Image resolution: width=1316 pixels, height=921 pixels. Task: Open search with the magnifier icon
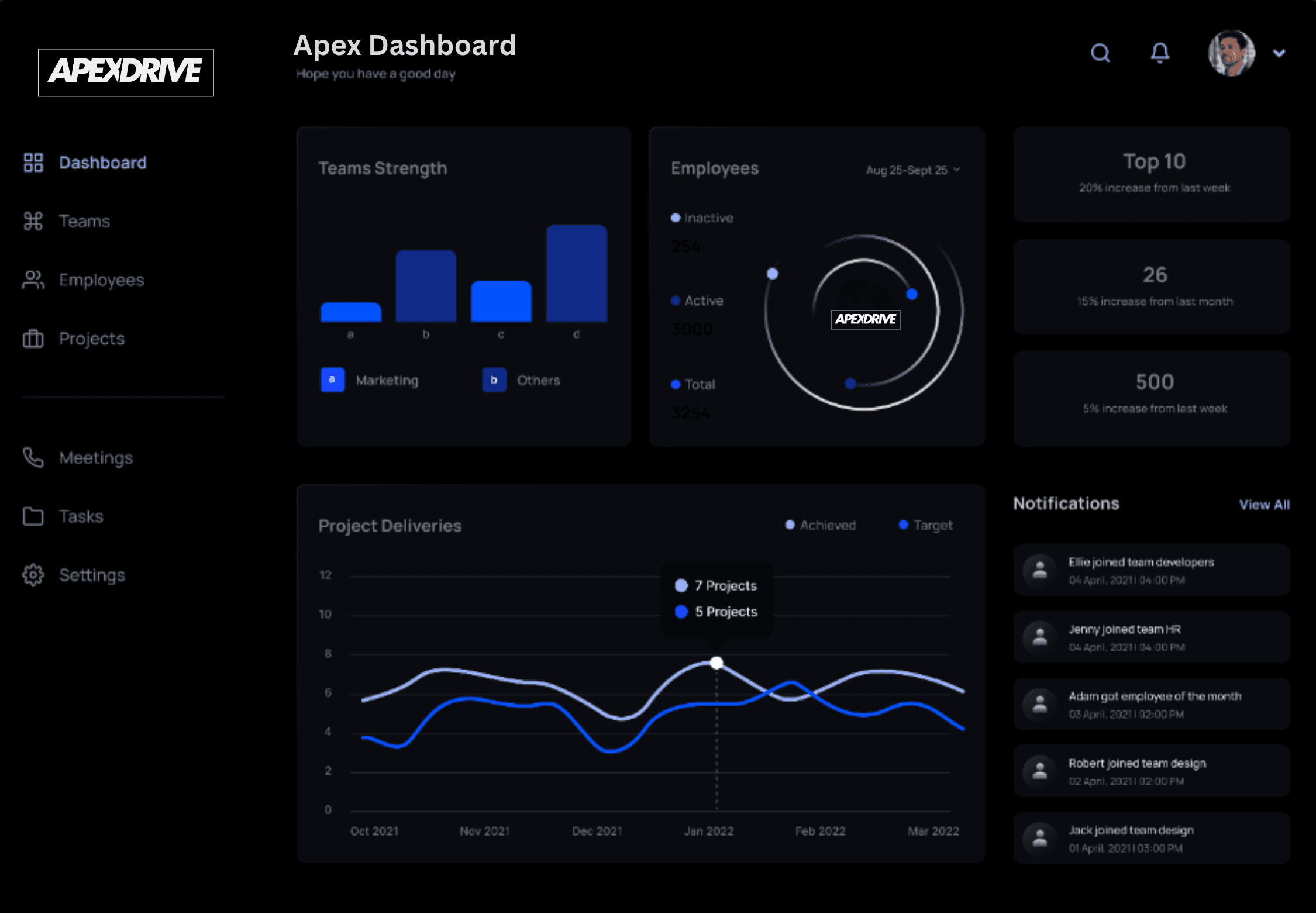[1101, 53]
